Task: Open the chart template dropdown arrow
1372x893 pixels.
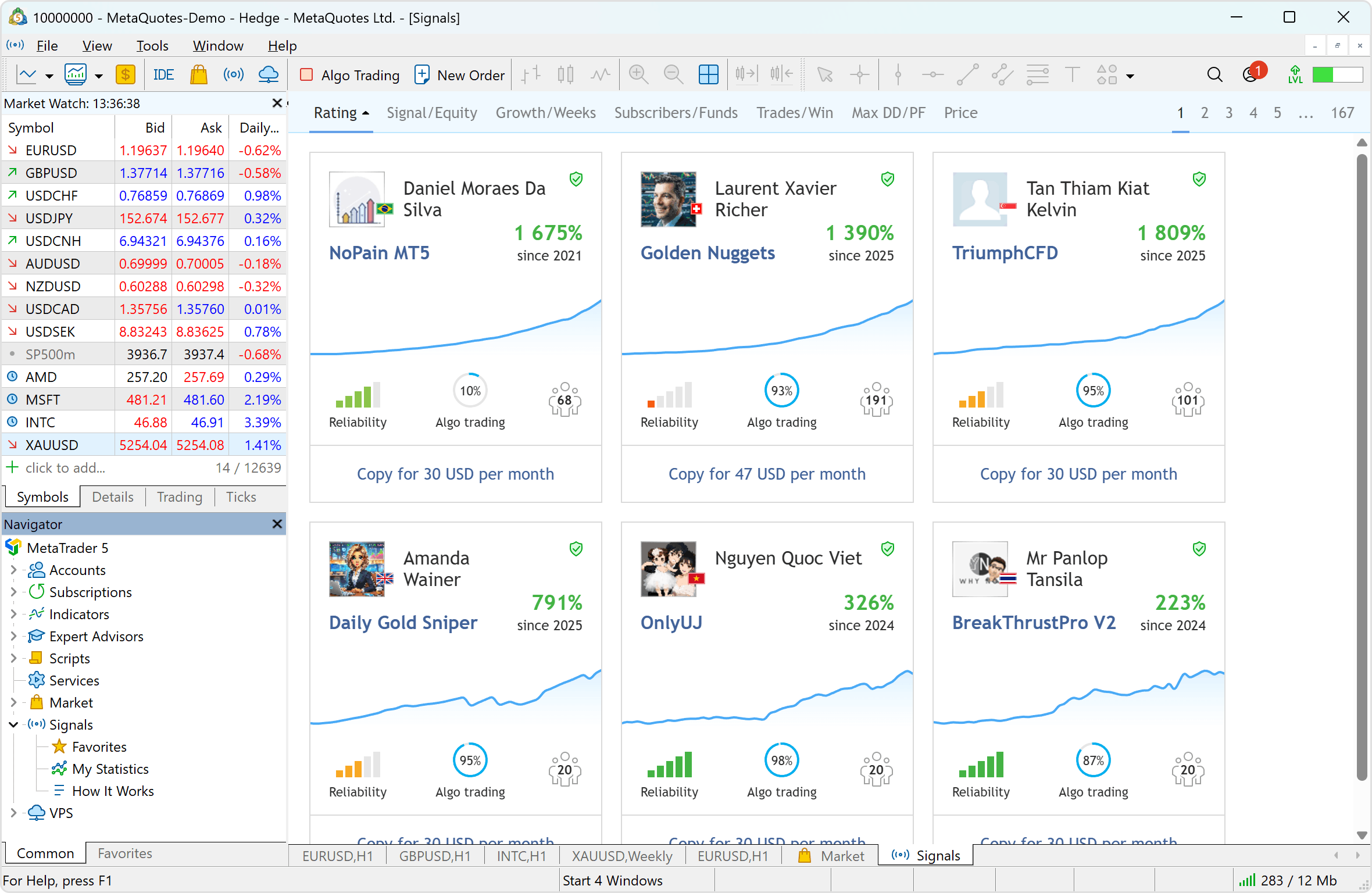Action: (49, 76)
